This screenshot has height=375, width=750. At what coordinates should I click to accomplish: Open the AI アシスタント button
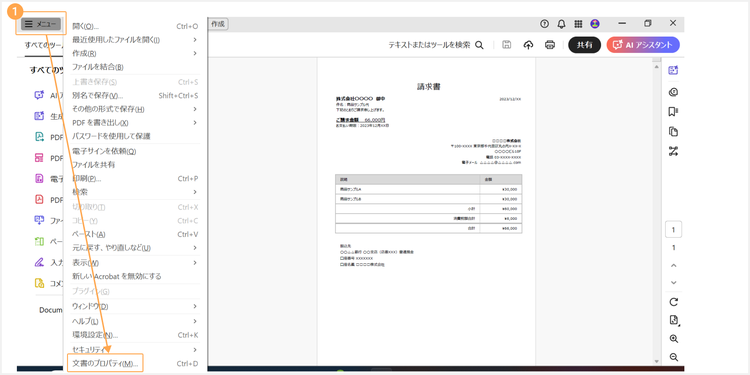643,45
